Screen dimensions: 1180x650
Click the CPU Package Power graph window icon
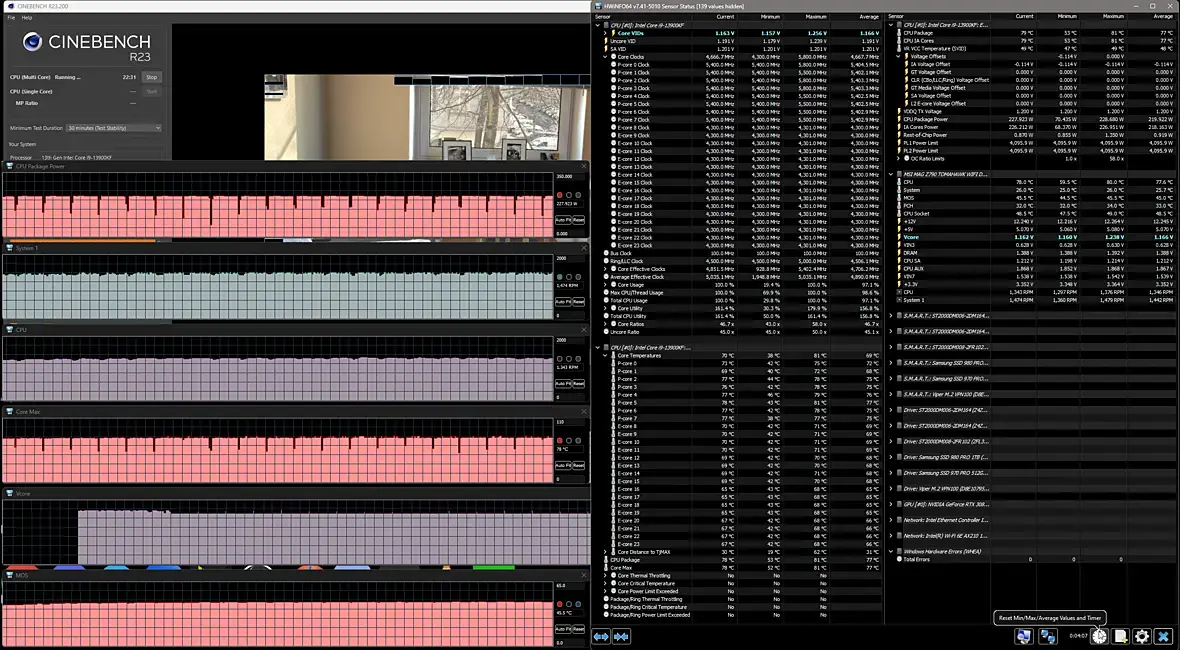tap(10, 166)
